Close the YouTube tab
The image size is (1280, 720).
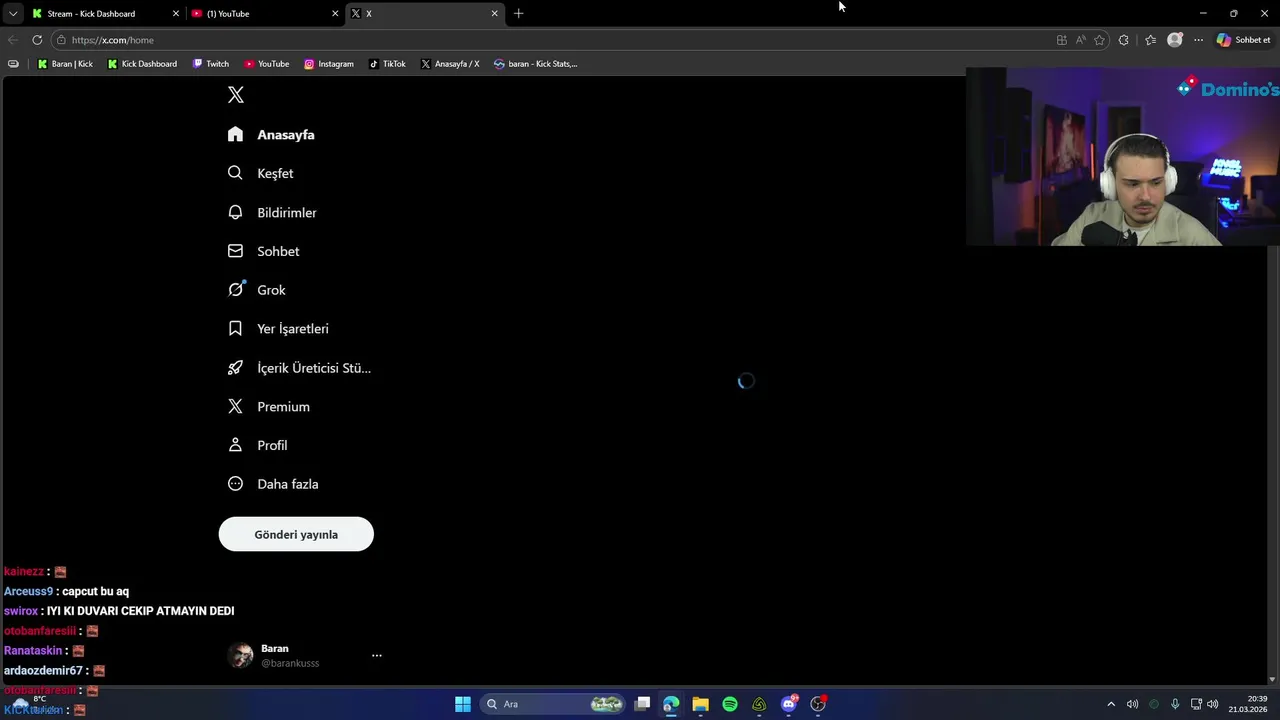(x=335, y=14)
